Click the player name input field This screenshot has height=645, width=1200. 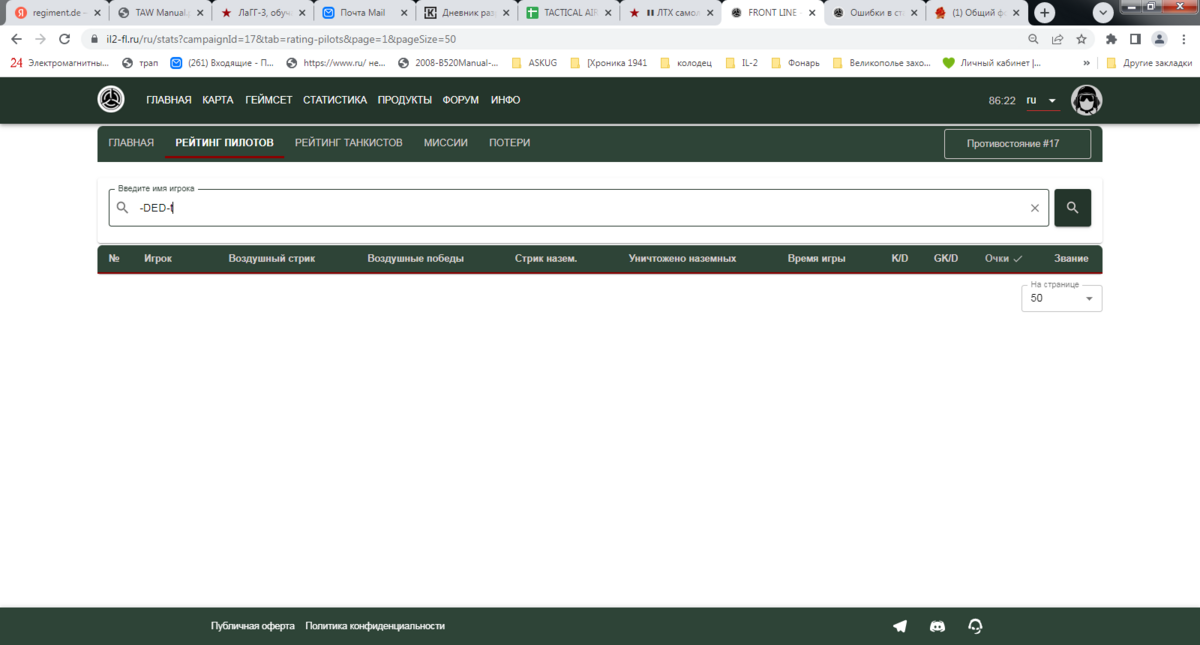[x=580, y=208]
